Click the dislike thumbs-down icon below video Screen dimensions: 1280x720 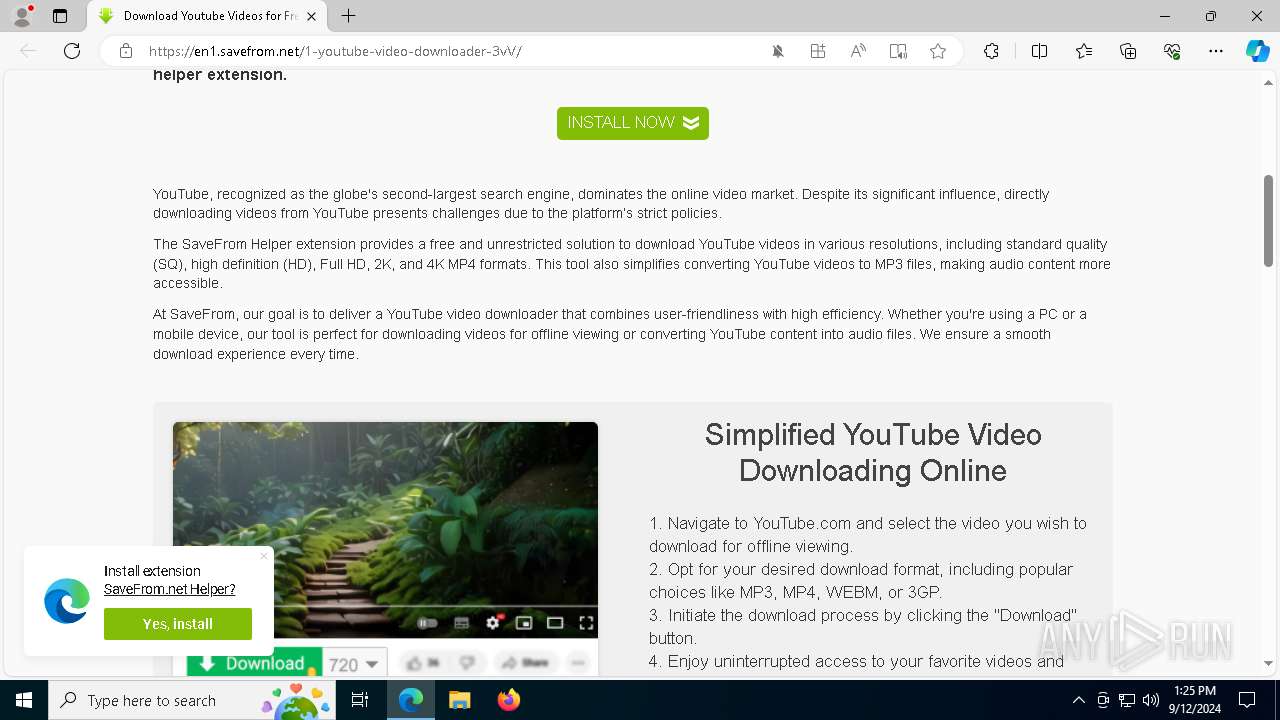tap(467, 663)
